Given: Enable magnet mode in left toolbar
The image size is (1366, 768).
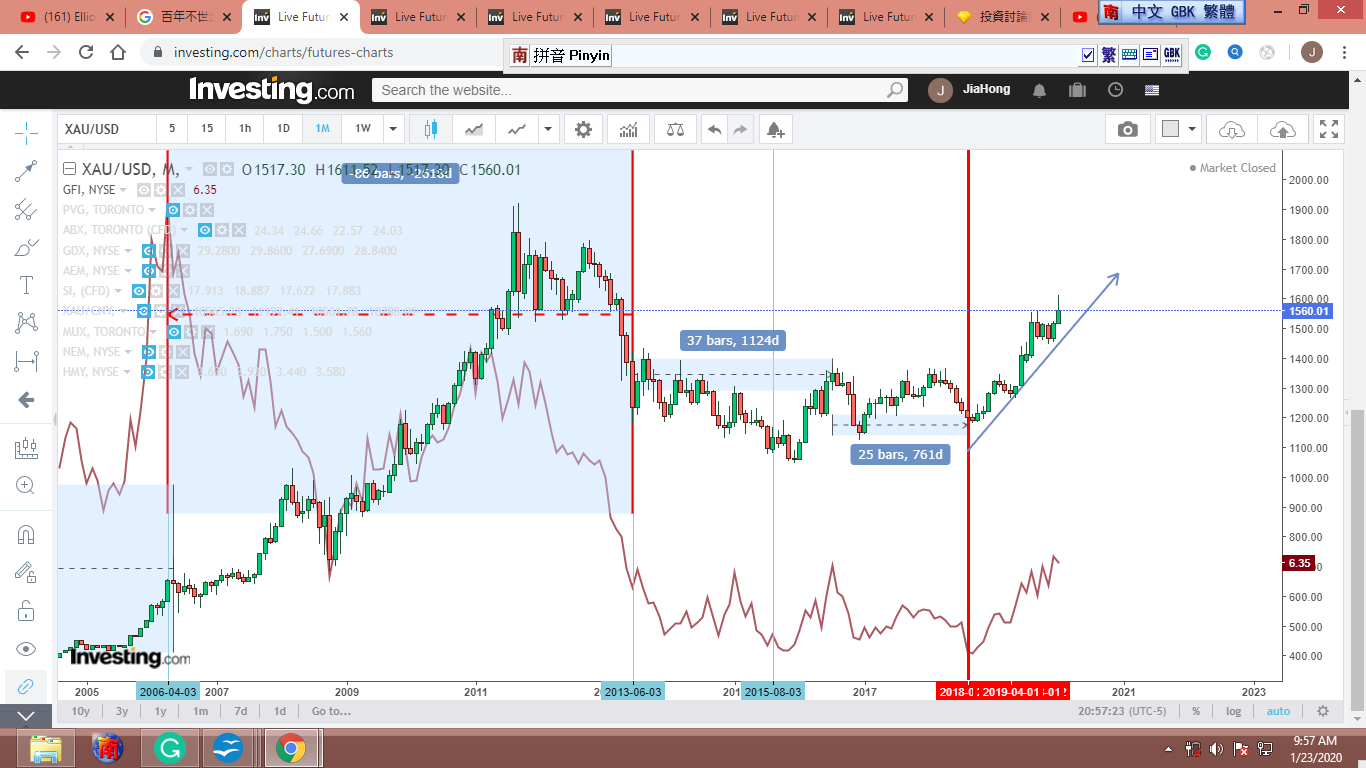Looking at the screenshot, I should (26, 535).
